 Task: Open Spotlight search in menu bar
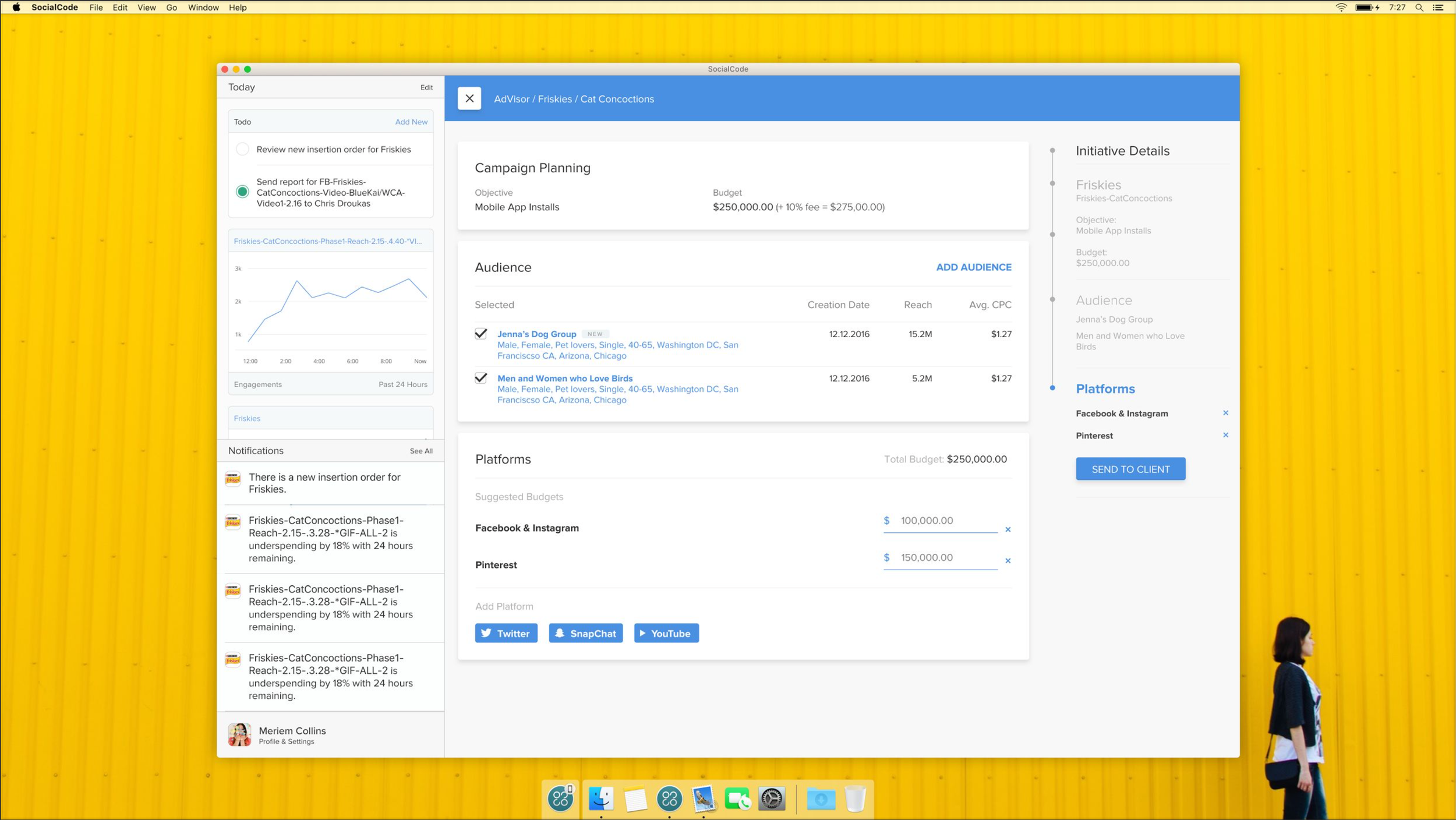(x=1419, y=8)
